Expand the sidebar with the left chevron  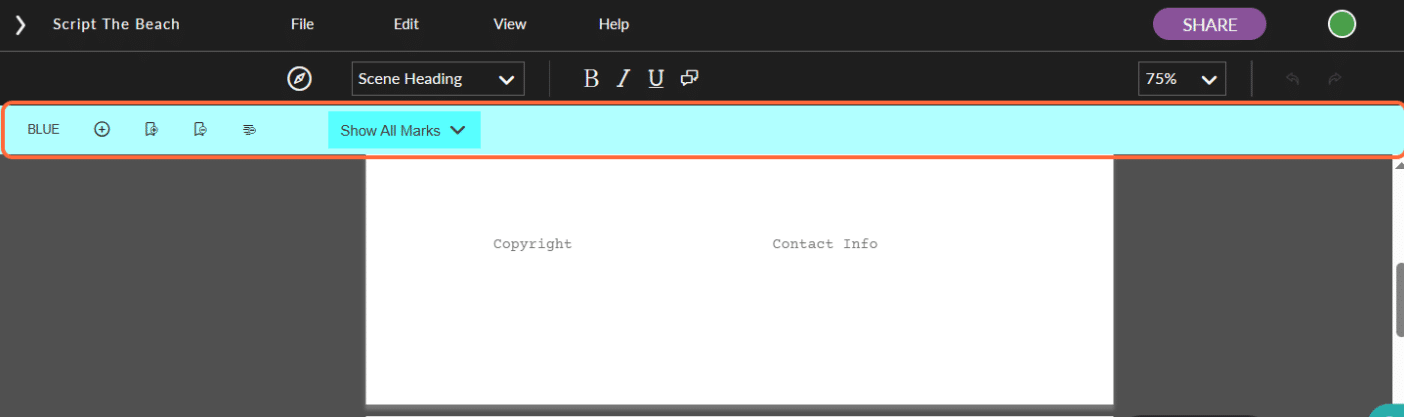(20, 25)
